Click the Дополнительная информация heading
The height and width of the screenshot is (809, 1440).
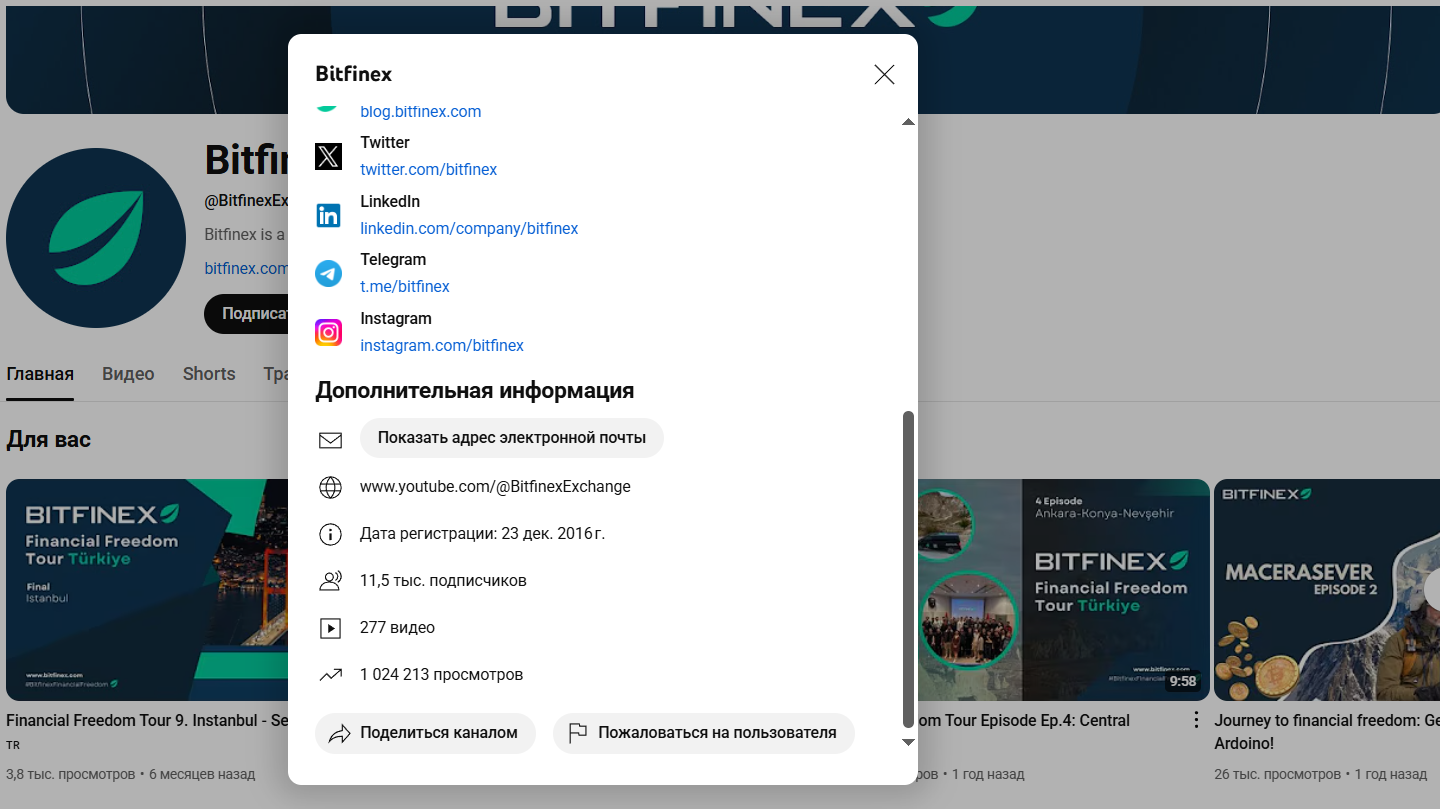point(475,390)
